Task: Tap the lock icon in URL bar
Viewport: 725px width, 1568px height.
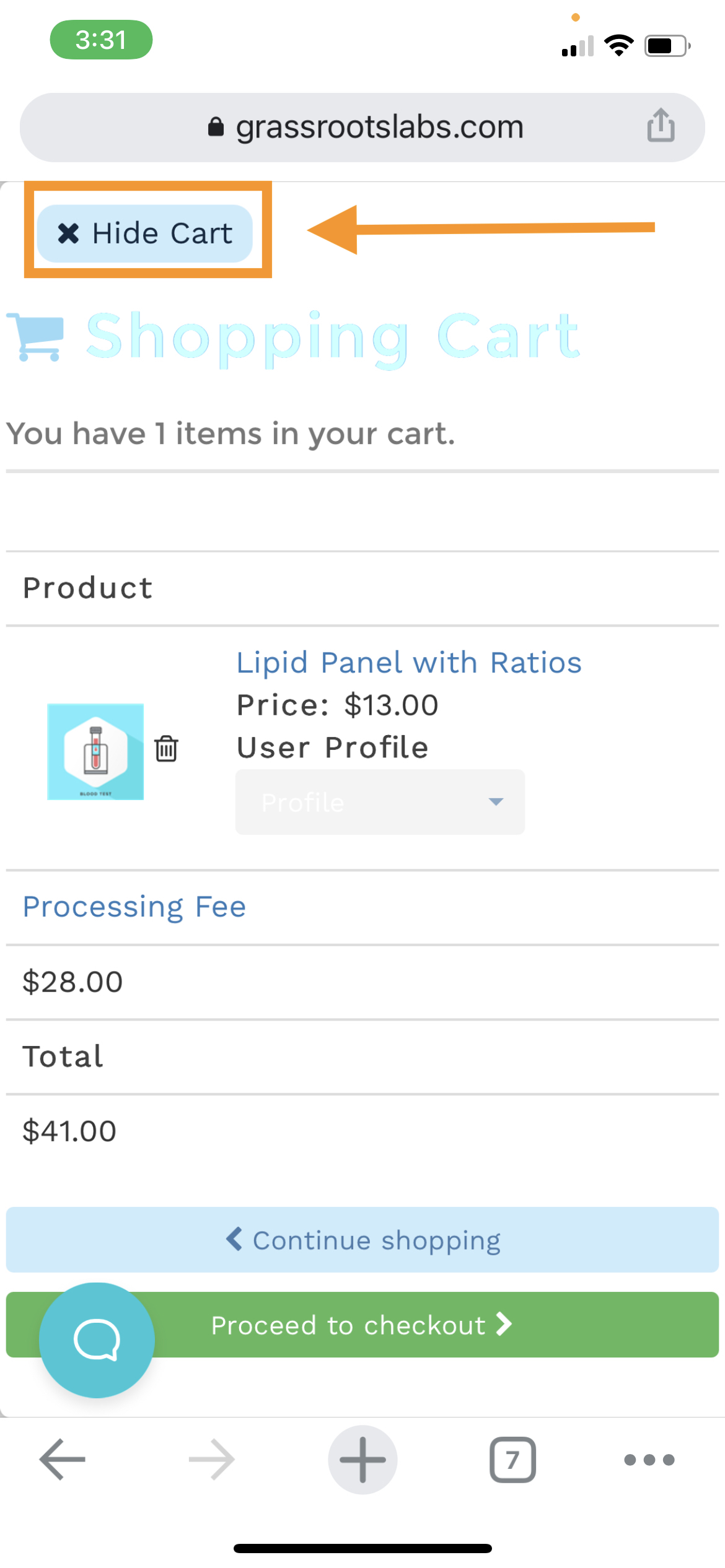Action: (x=215, y=126)
